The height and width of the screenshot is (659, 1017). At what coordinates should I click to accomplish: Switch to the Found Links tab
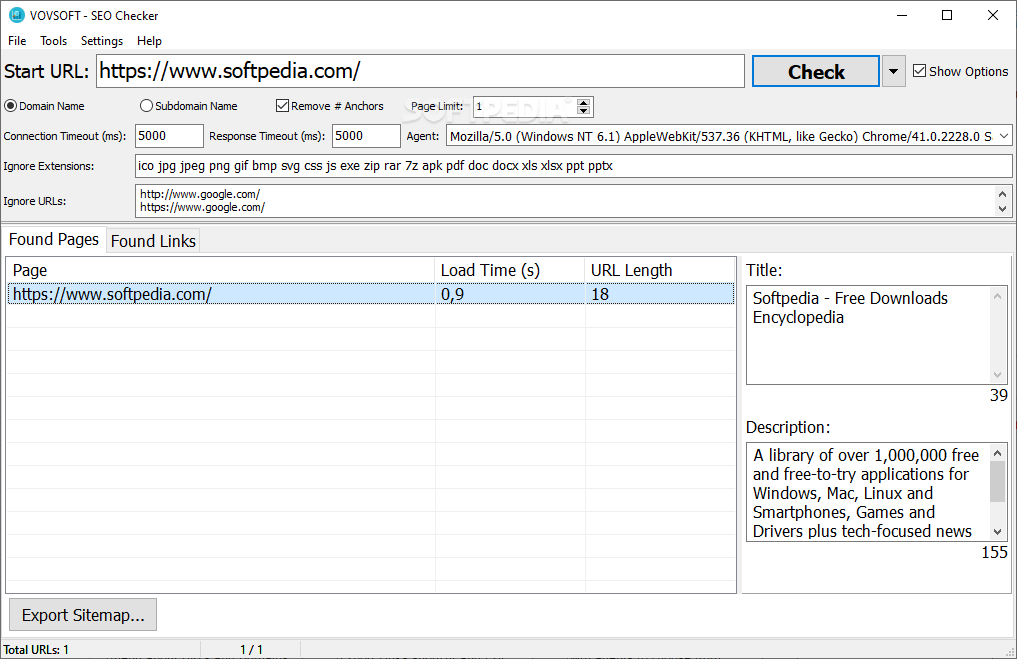(x=153, y=241)
